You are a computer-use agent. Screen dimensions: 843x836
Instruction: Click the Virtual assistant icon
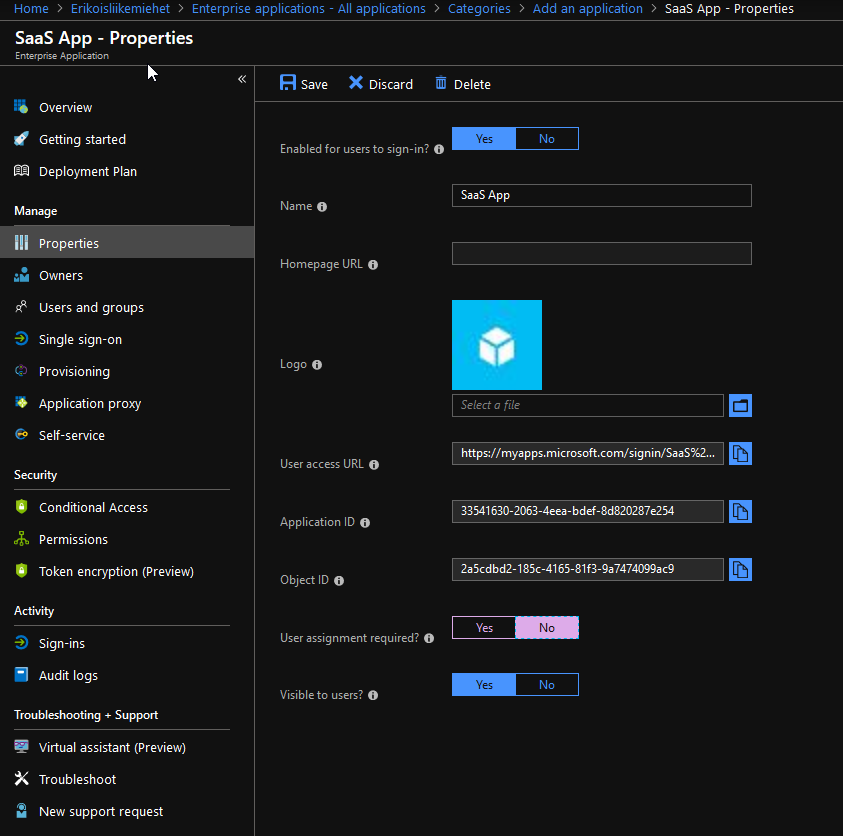click(x=21, y=746)
